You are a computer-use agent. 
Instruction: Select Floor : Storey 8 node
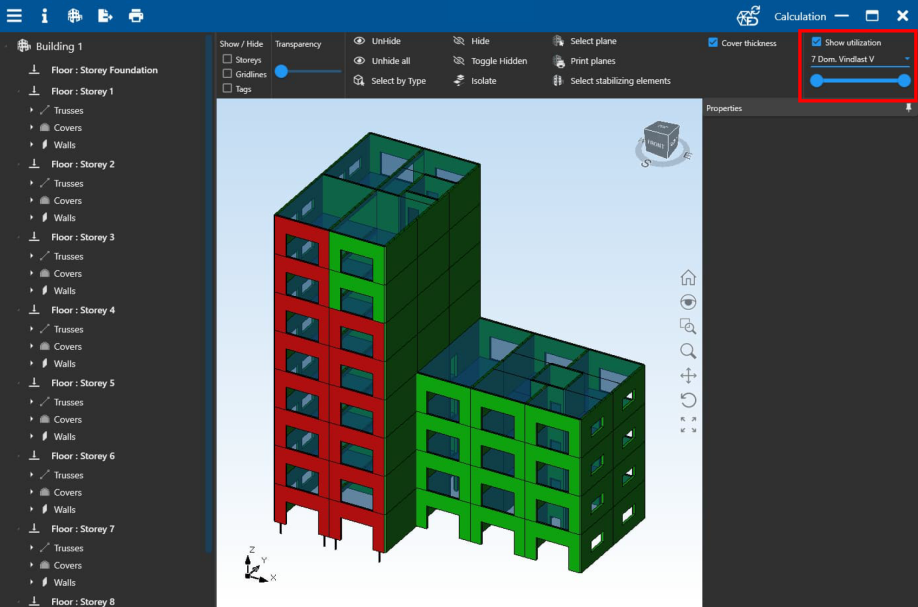[x=83, y=601]
